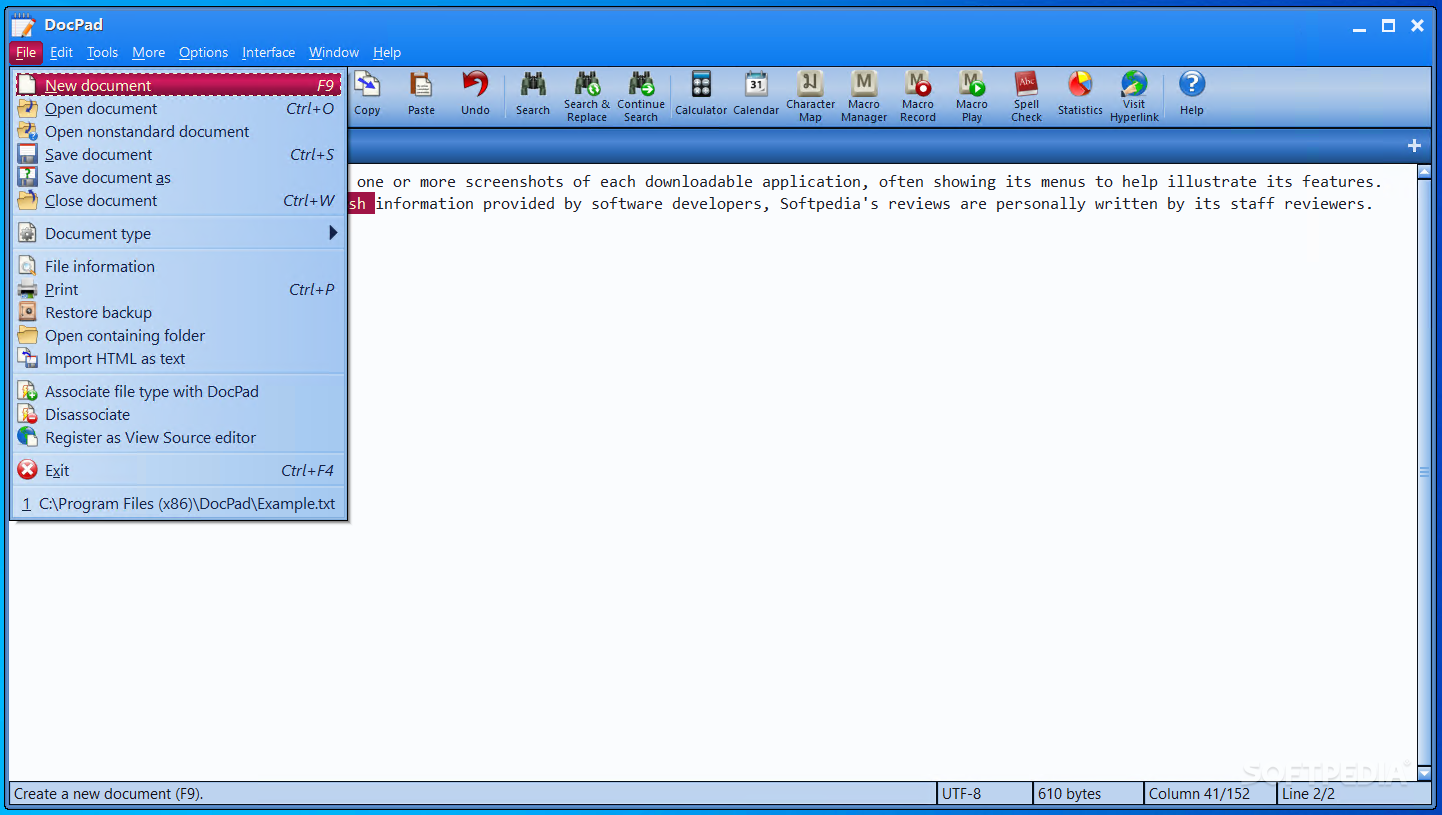
Task: Click the Copy toolbar icon
Action: pos(367,95)
